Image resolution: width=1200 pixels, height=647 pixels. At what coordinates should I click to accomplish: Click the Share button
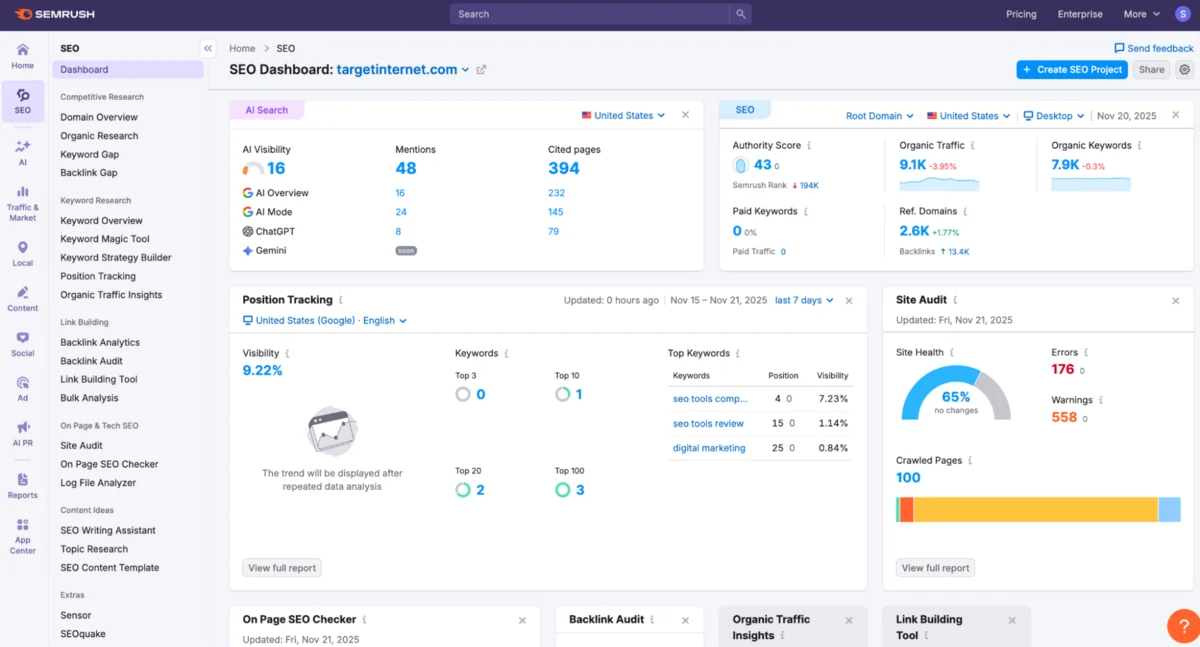coord(1152,70)
